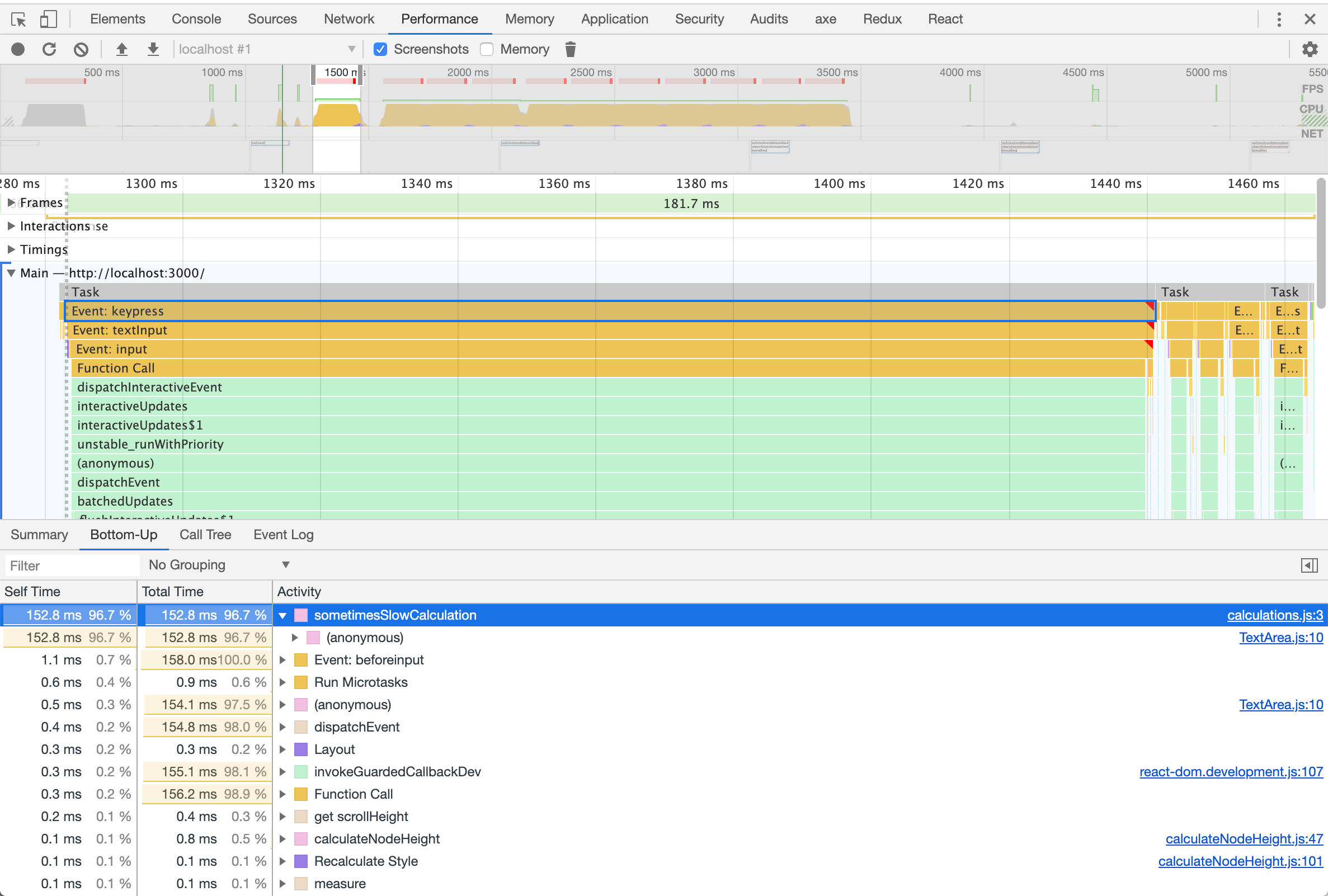Show the heaviest stack sidebar icon
This screenshot has width=1328, height=896.
tap(1308, 565)
